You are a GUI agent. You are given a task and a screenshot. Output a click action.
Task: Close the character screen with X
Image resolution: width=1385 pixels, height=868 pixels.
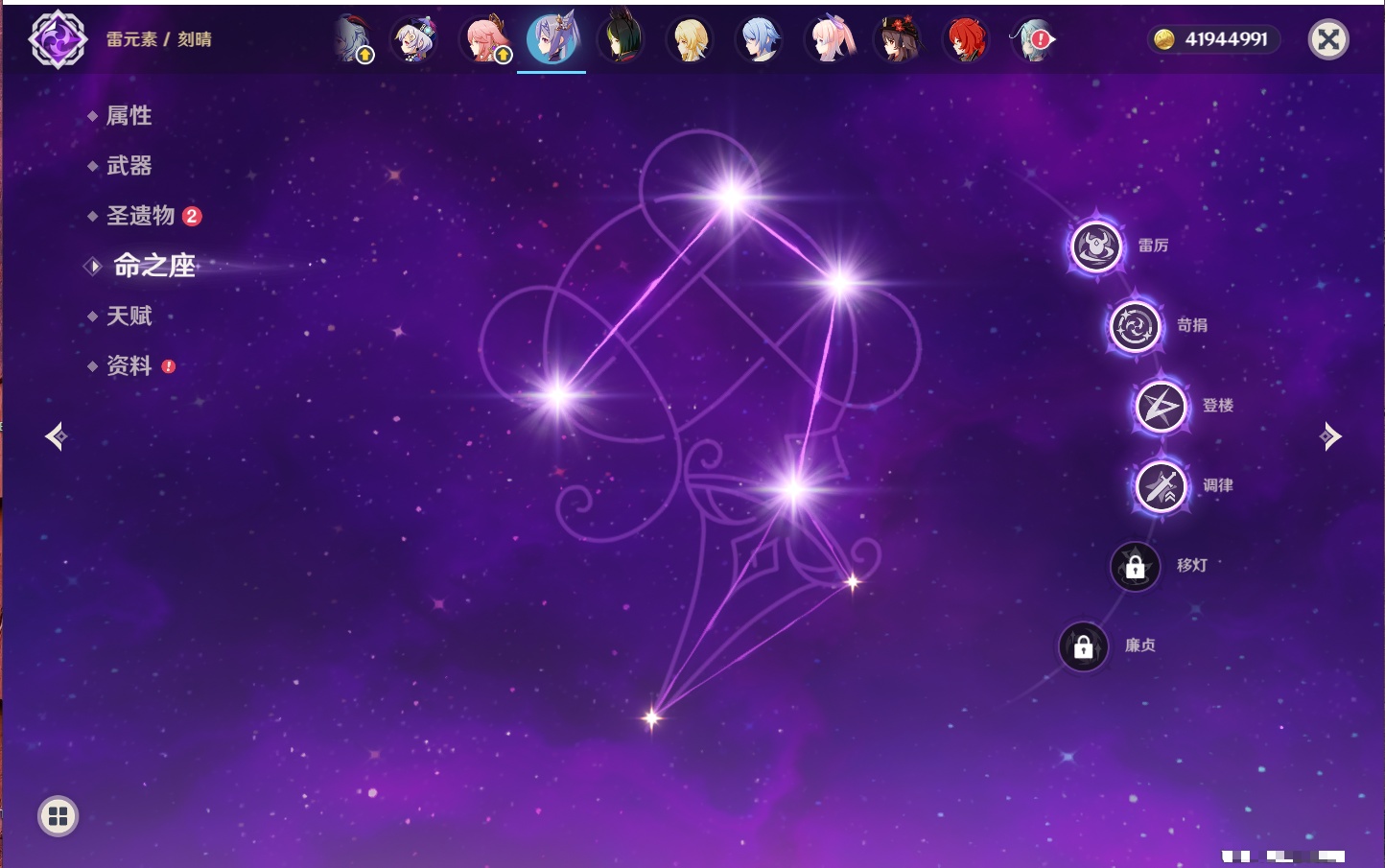pyautogui.click(x=1328, y=39)
